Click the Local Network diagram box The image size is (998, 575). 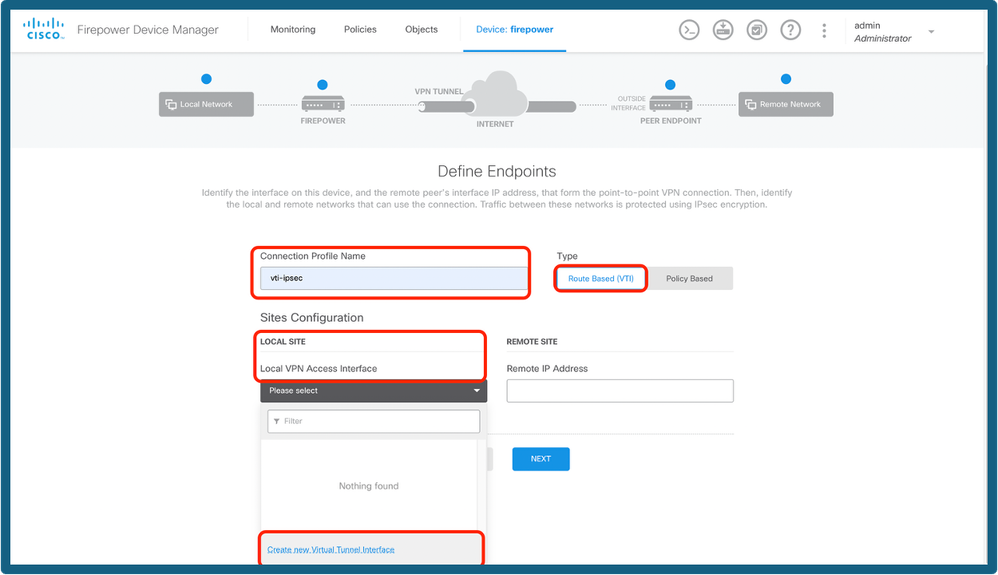(x=206, y=104)
